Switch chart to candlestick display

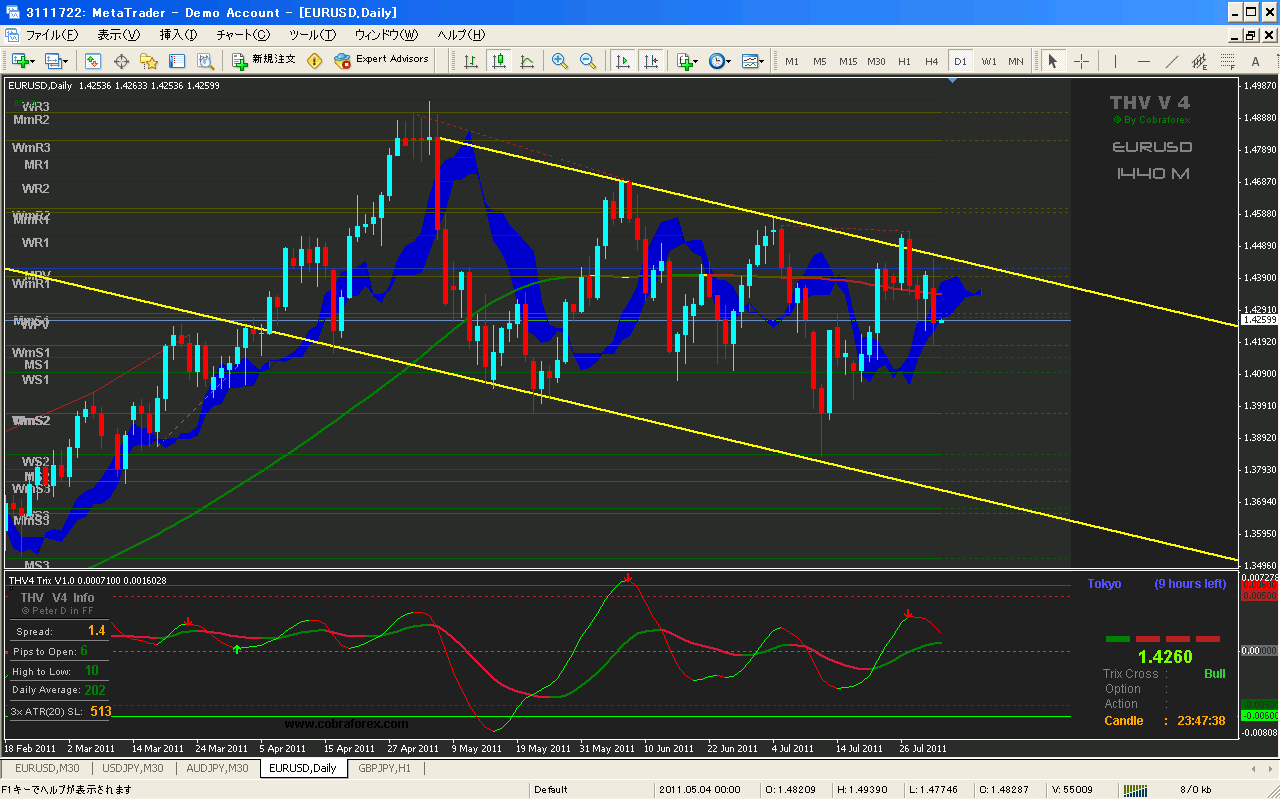499,61
